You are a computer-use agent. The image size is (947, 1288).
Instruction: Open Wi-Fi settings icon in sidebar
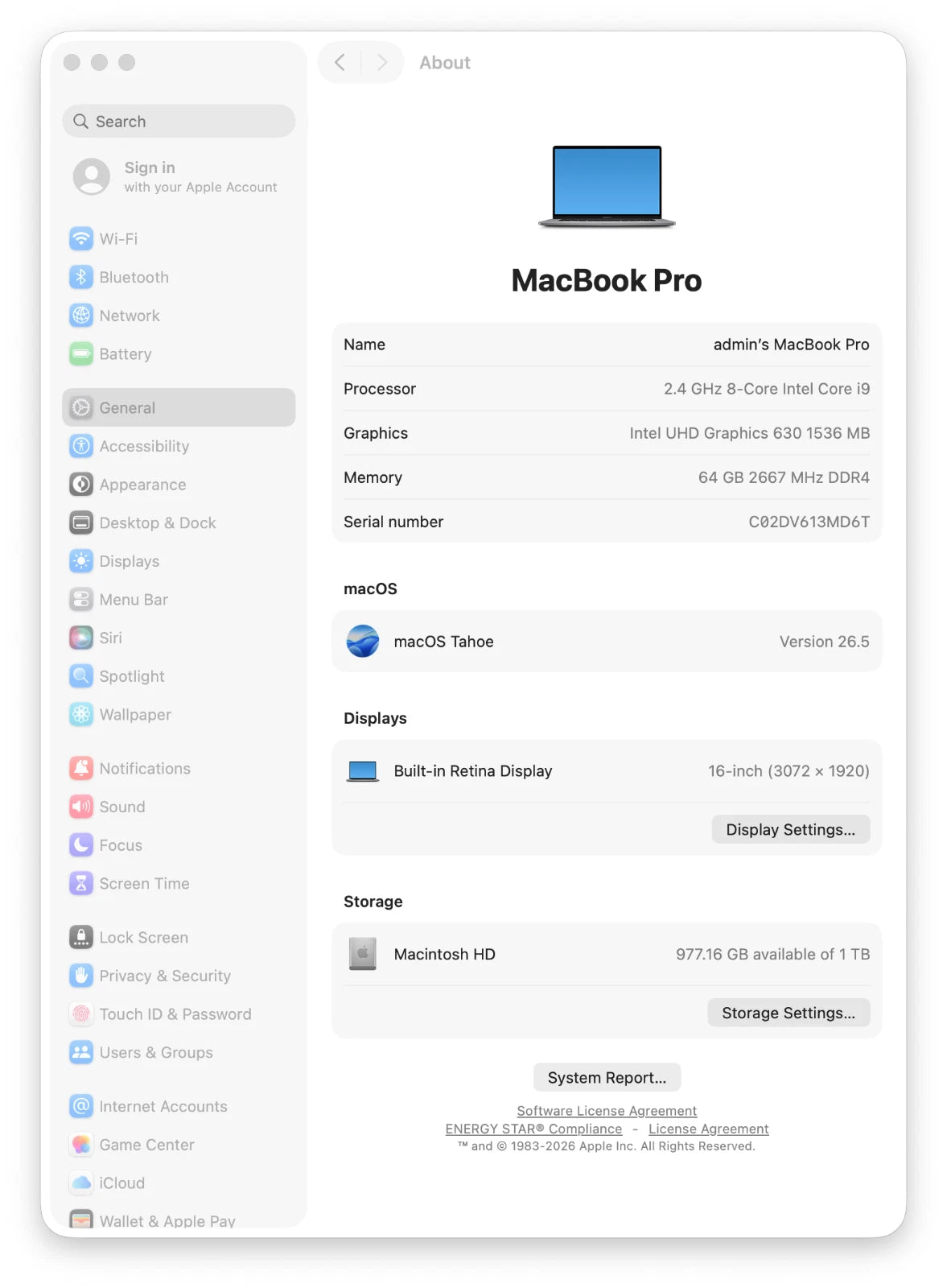coord(81,238)
